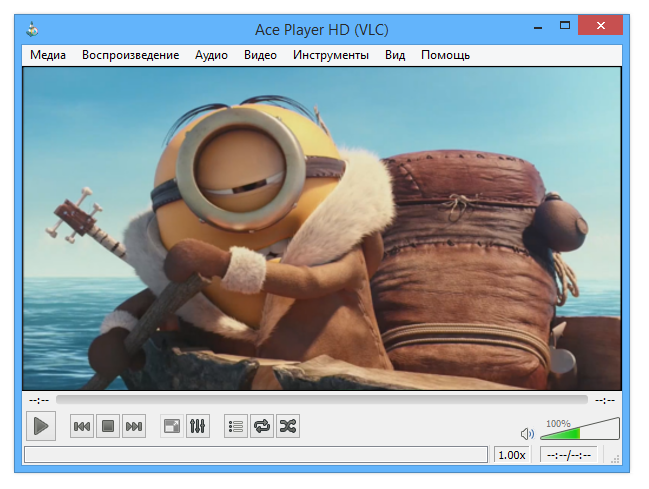Open the Помощь menu

point(445,55)
